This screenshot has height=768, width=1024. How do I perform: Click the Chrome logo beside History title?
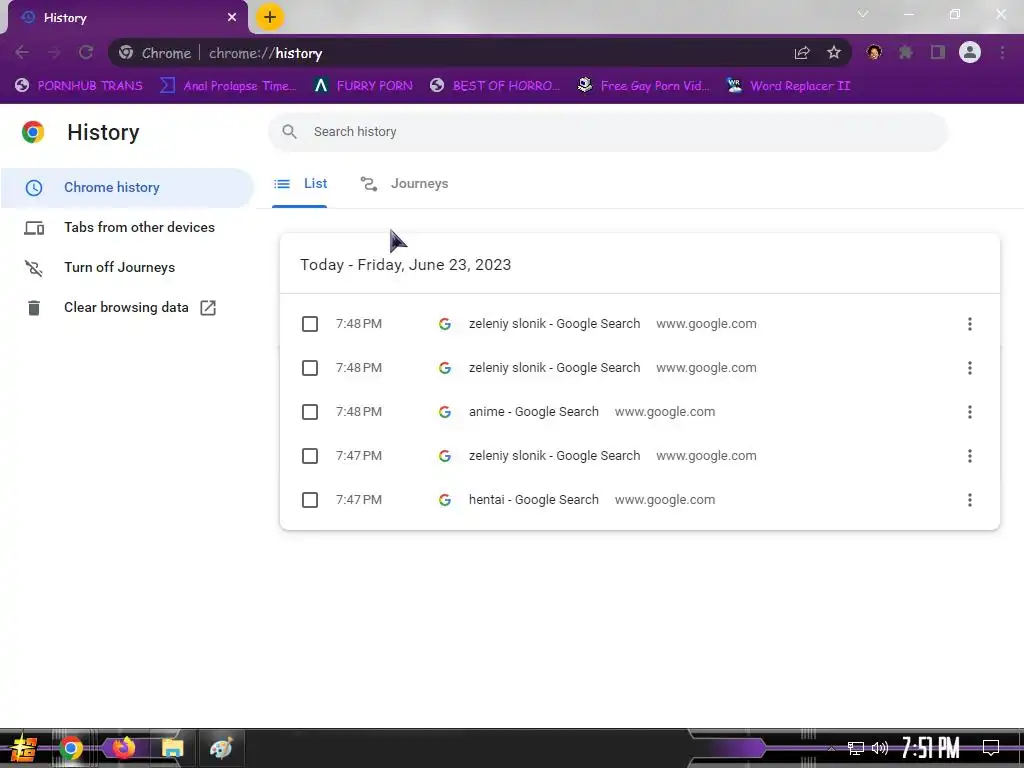coord(33,132)
